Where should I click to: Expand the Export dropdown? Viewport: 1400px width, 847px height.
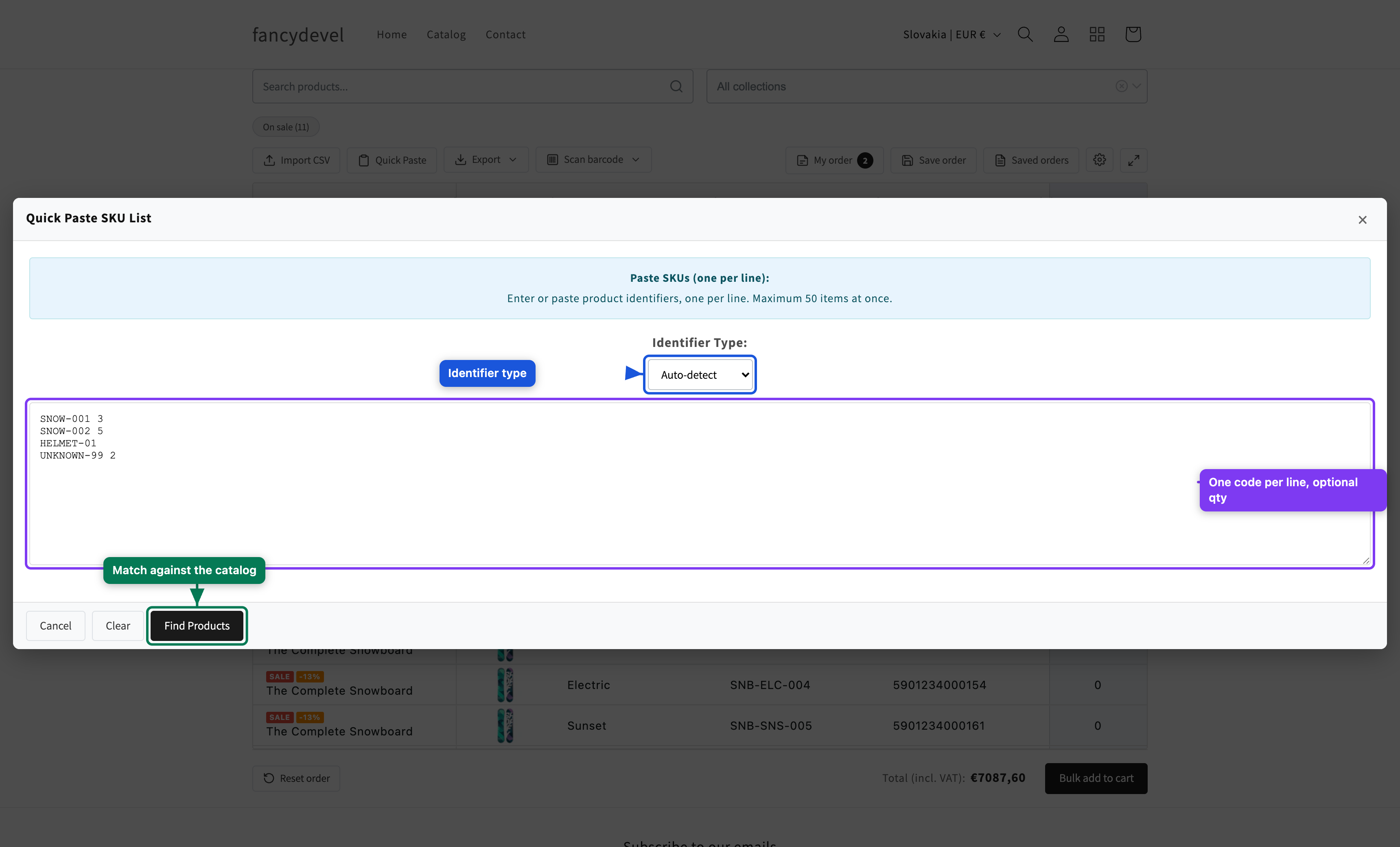[x=486, y=160]
